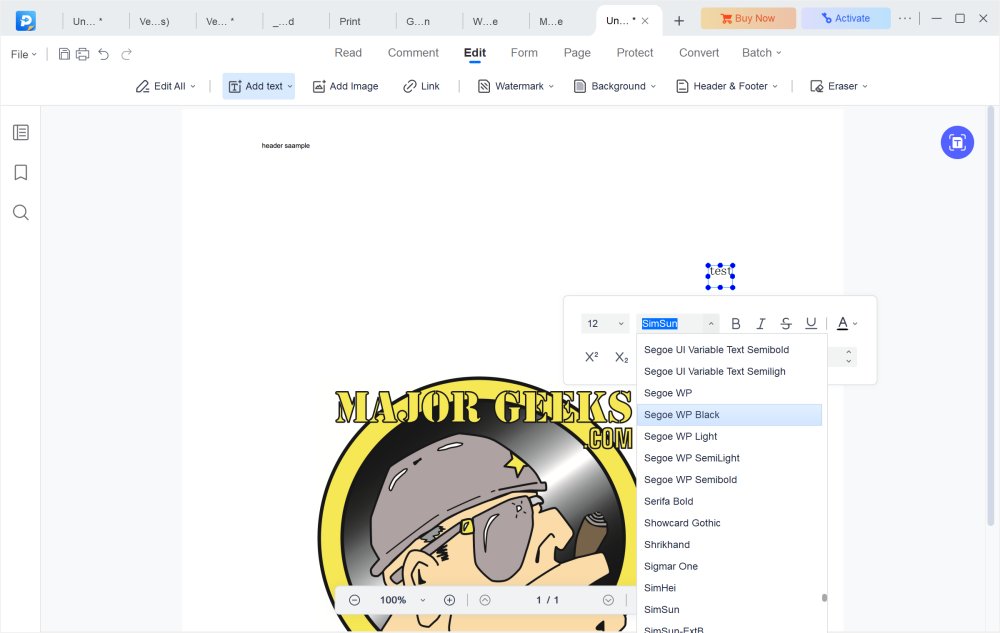The width and height of the screenshot is (1000, 633).
Task: Click the round blue floating button
Action: [957, 142]
